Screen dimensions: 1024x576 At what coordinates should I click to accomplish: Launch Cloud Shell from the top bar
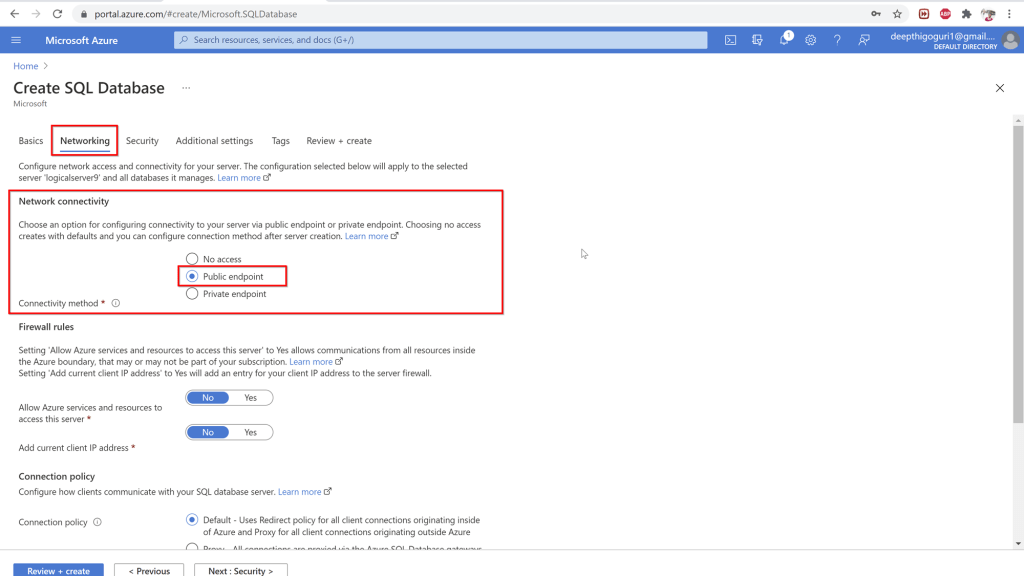731,40
